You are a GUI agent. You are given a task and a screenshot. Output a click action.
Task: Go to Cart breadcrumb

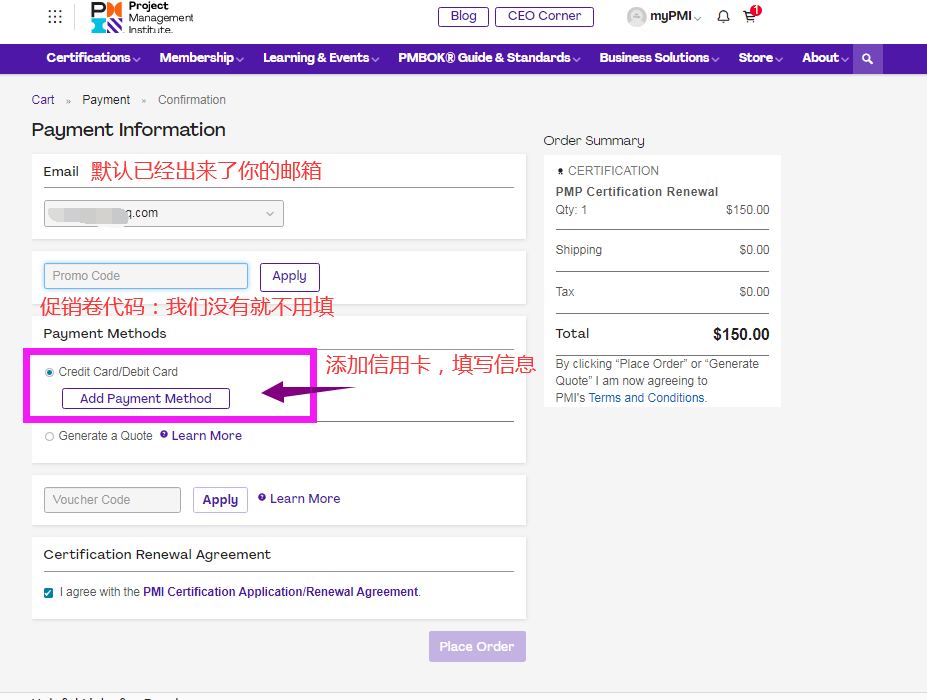pos(43,100)
